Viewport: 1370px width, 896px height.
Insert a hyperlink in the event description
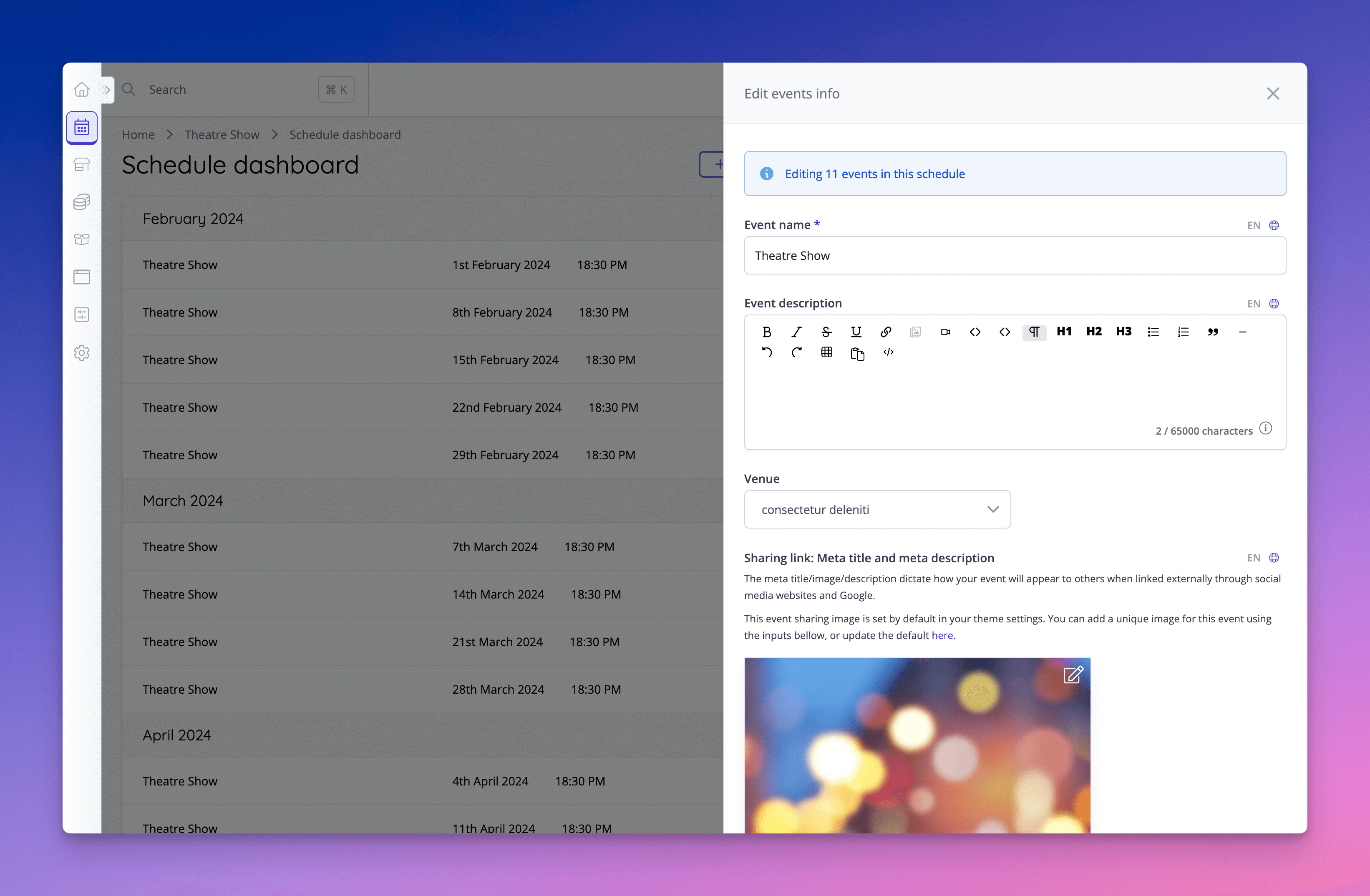pos(885,332)
